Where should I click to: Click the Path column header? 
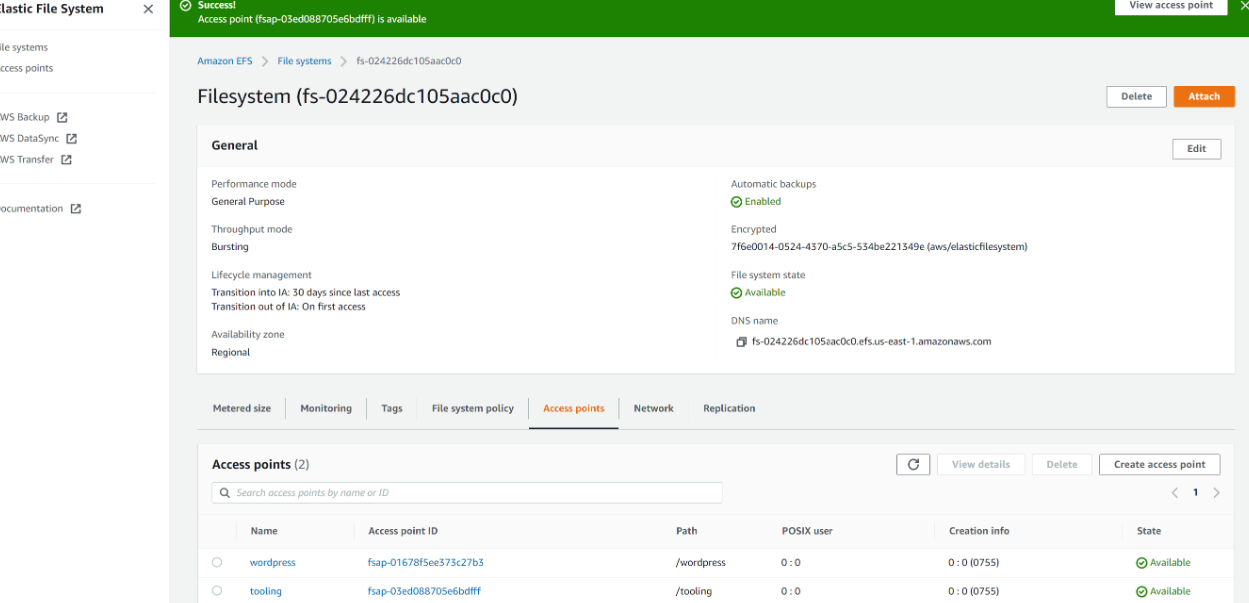(x=687, y=531)
